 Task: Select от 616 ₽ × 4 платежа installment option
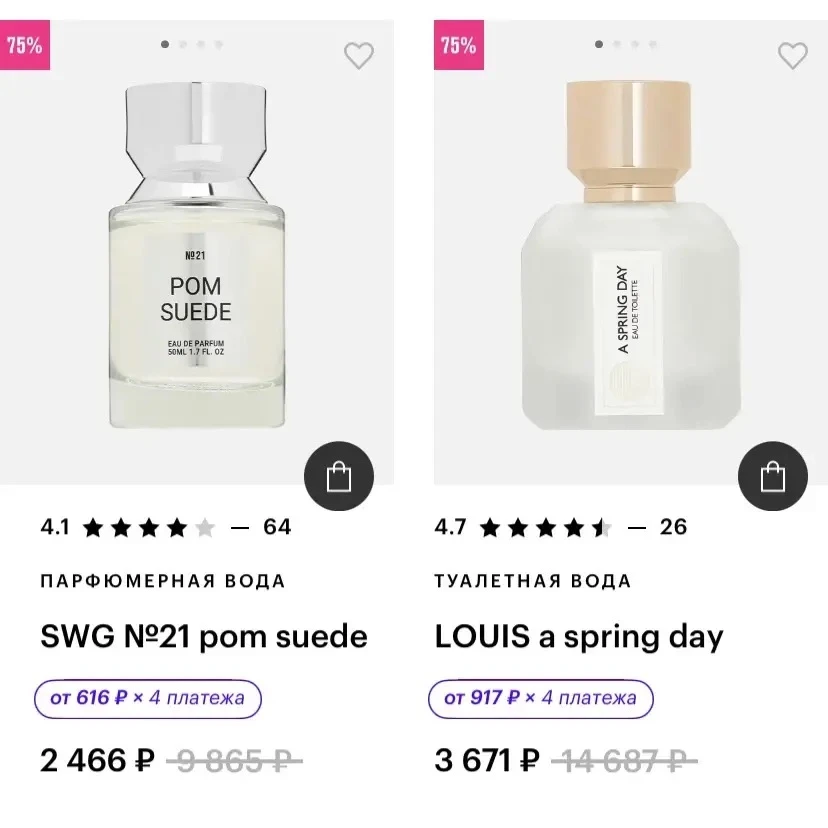coord(148,699)
